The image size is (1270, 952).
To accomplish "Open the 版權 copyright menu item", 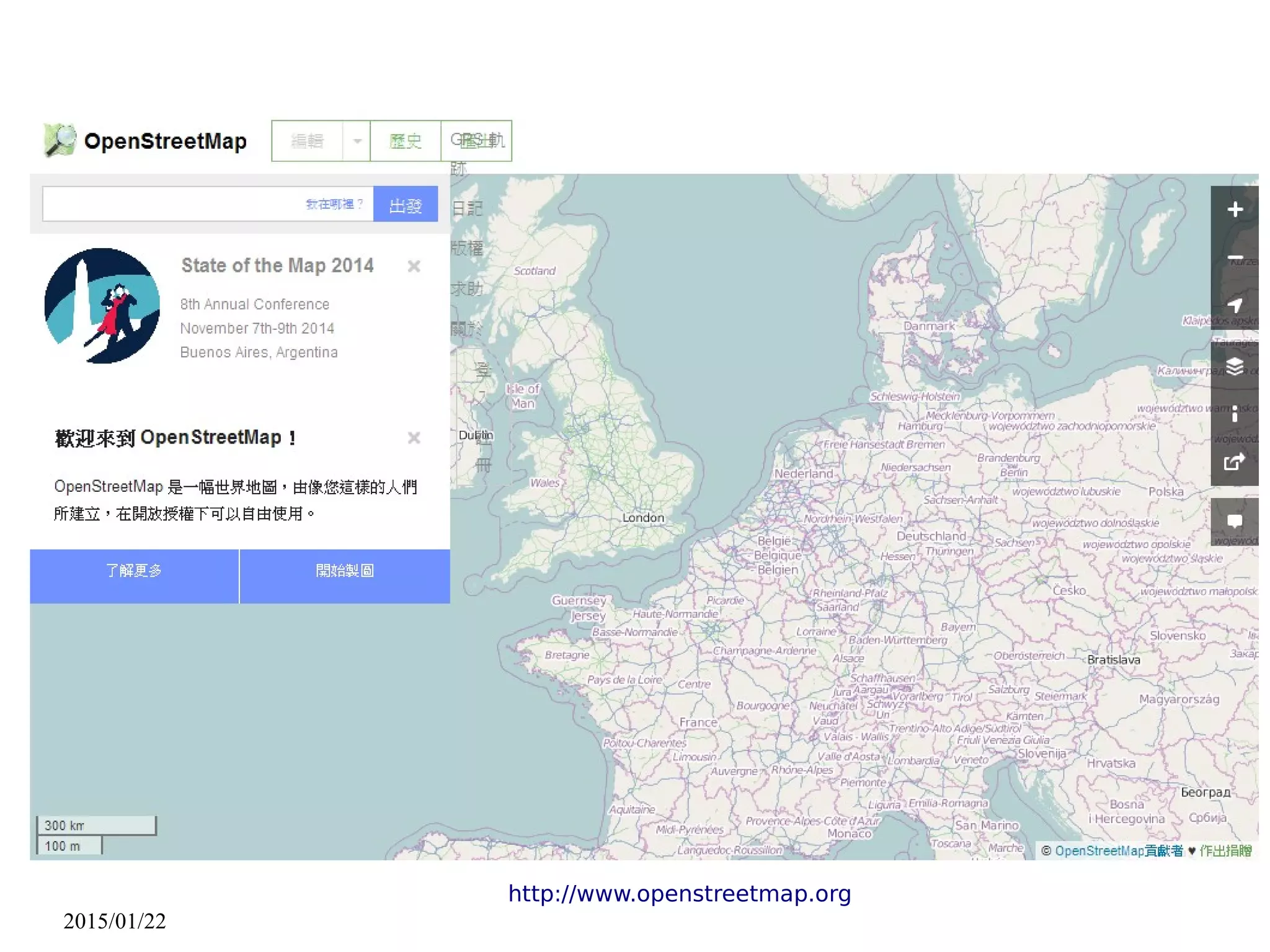I will (x=467, y=248).
